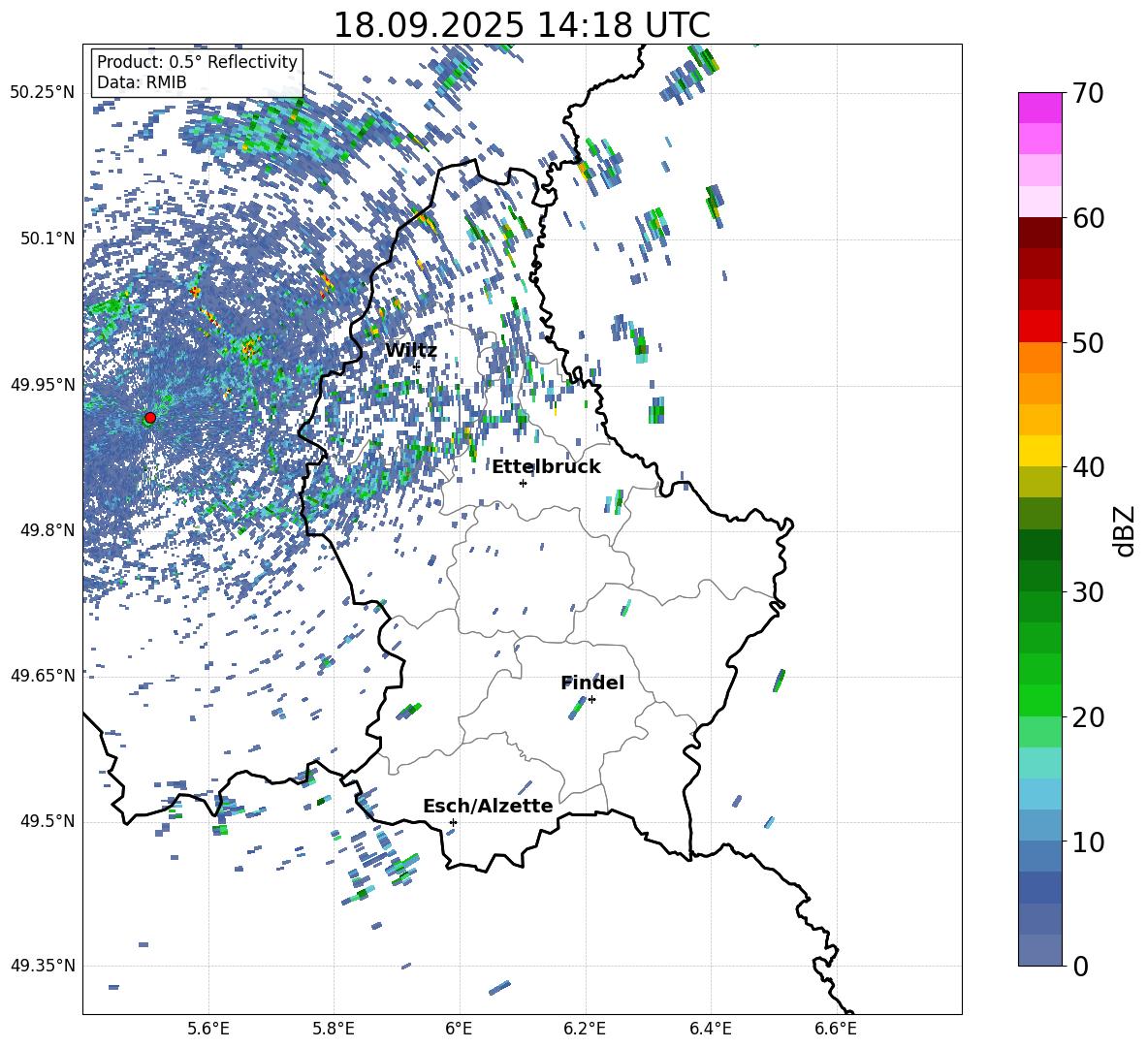Click the 49.8°N latitude label
The width and height of the screenshot is (1148, 1048).
47,530
